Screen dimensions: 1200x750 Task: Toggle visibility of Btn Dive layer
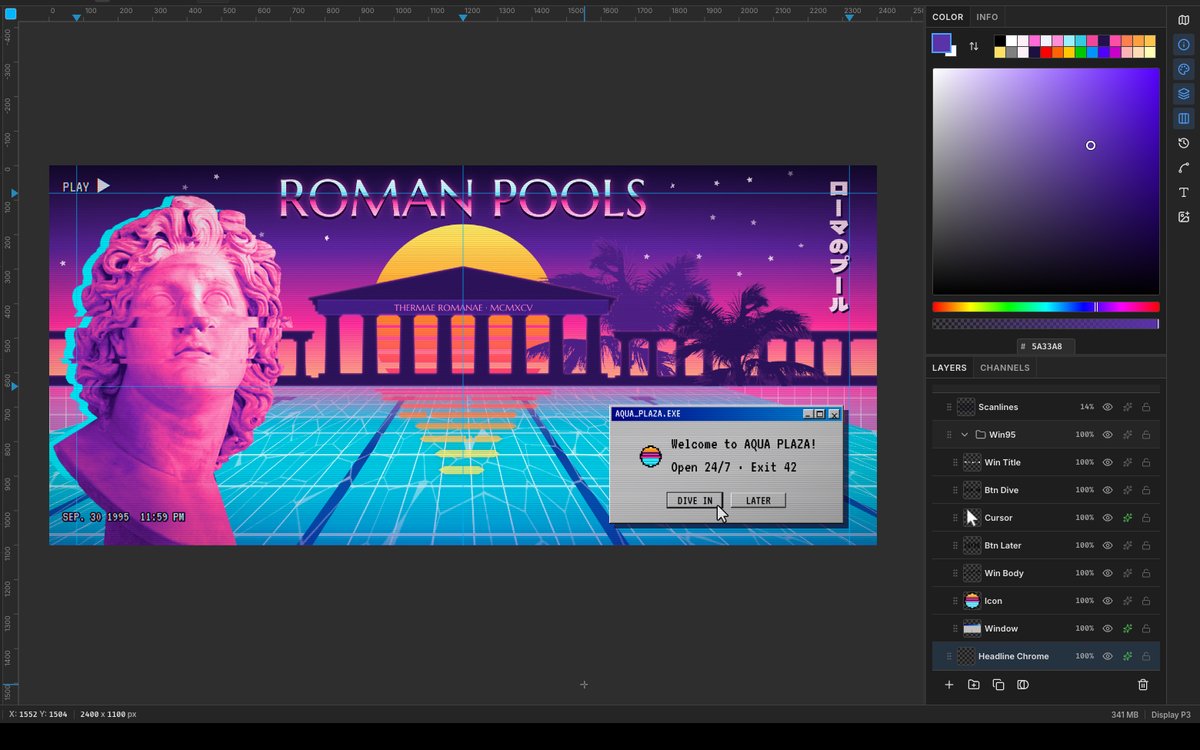click(x=1107, y=490)
